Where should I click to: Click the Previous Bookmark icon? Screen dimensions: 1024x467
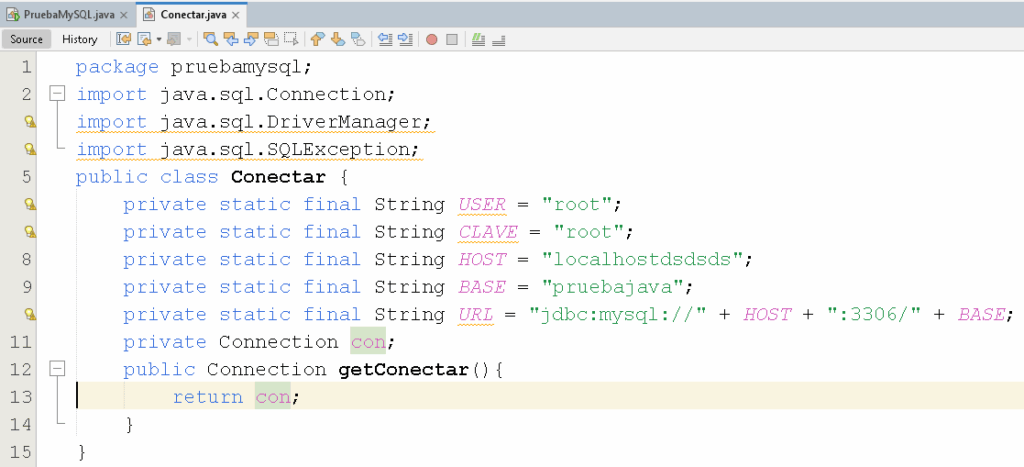318,39
